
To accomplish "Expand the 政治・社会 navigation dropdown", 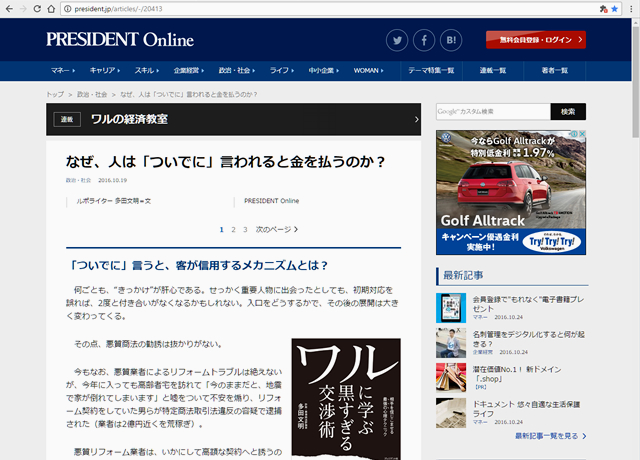I will (237, 71).
